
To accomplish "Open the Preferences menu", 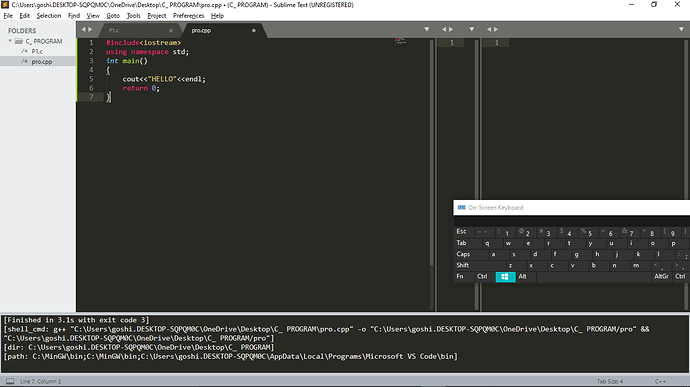I will pyautogui.click(x=188, y=15).
